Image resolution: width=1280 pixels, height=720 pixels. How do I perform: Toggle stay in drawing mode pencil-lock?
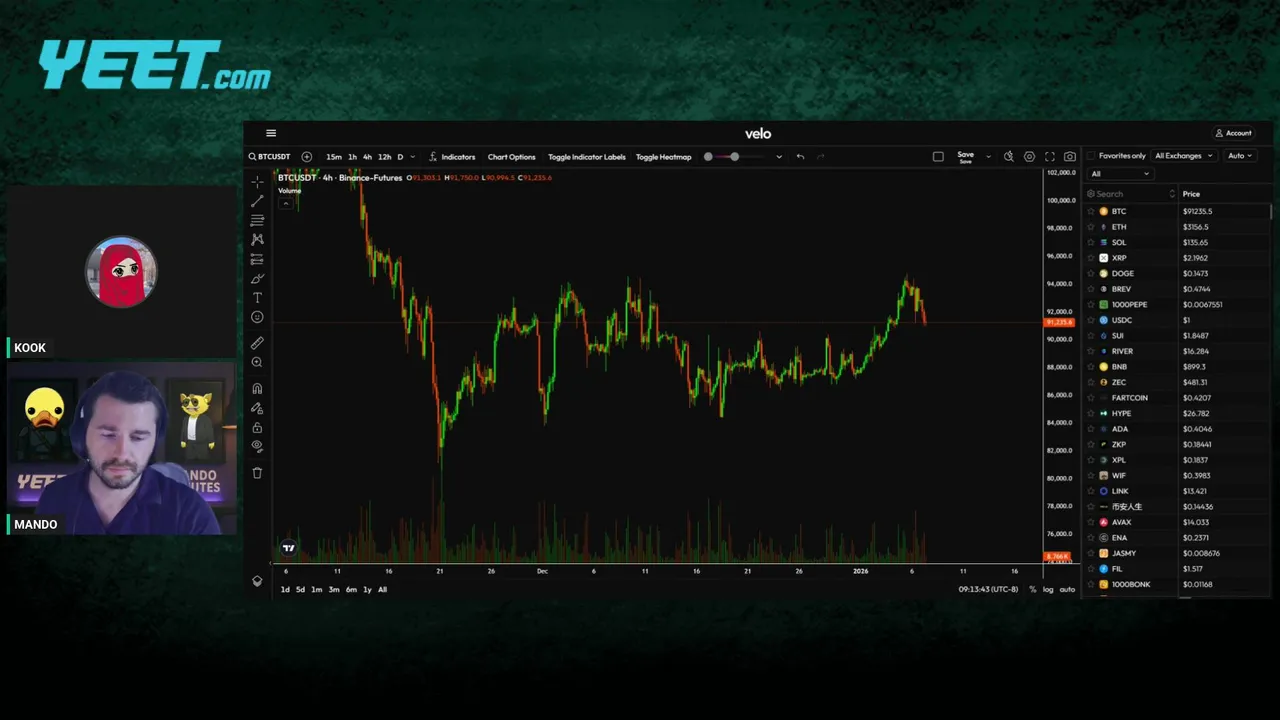tap(257, 408)
